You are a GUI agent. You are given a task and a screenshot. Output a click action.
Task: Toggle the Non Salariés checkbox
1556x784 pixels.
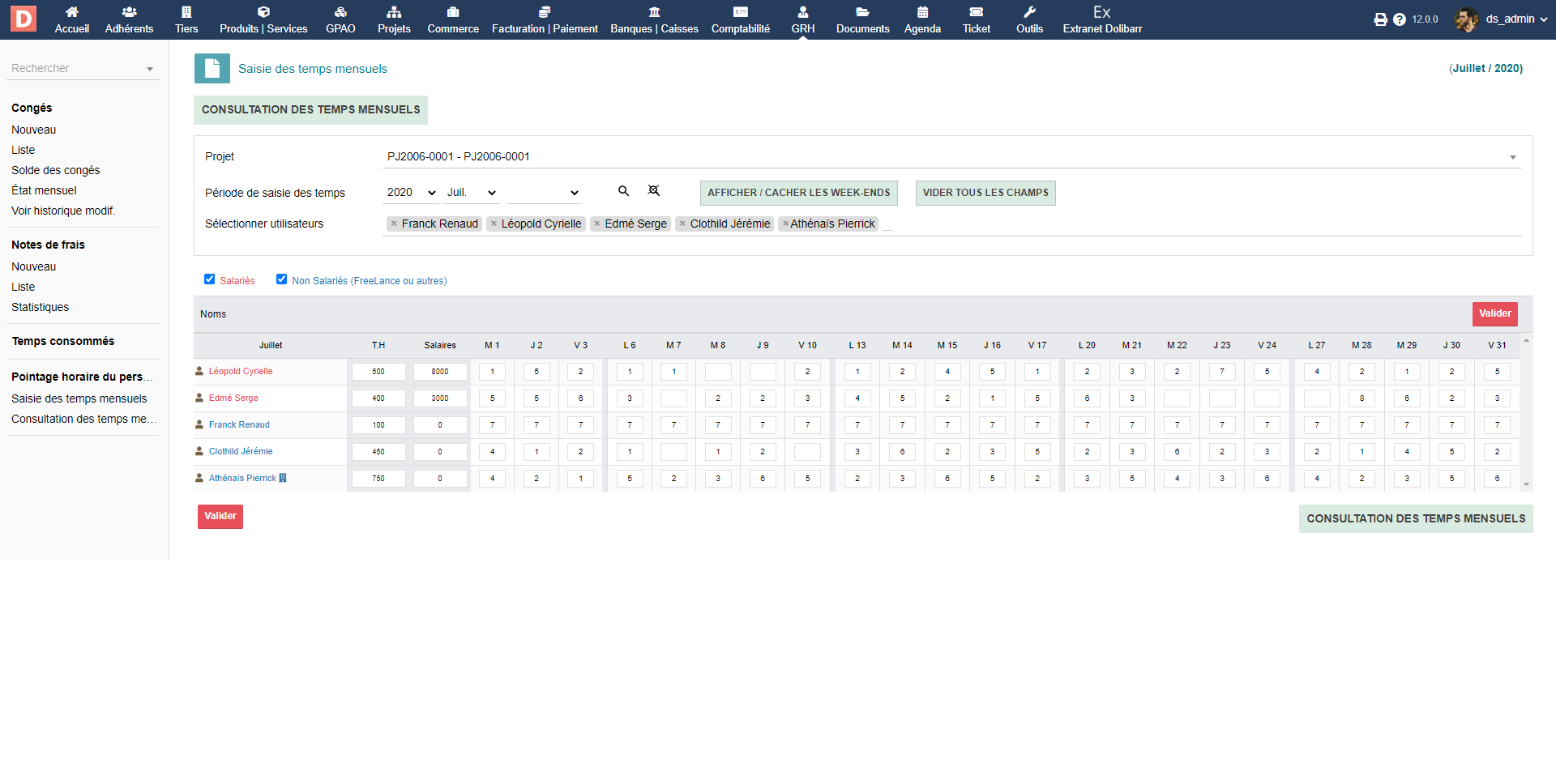click(281, 279)
